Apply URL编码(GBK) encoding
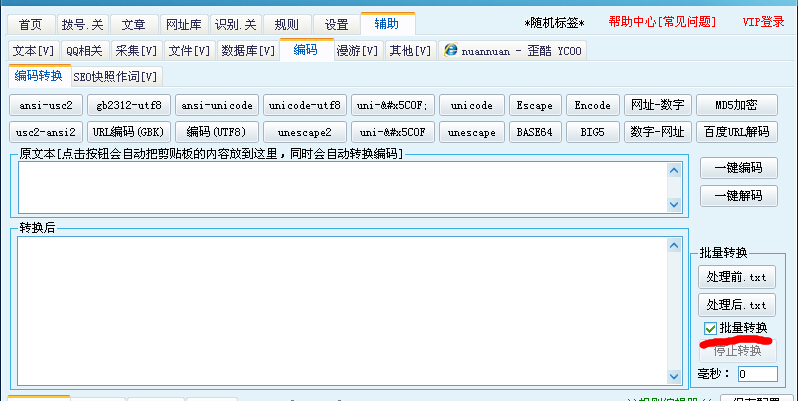 (129, 132)
